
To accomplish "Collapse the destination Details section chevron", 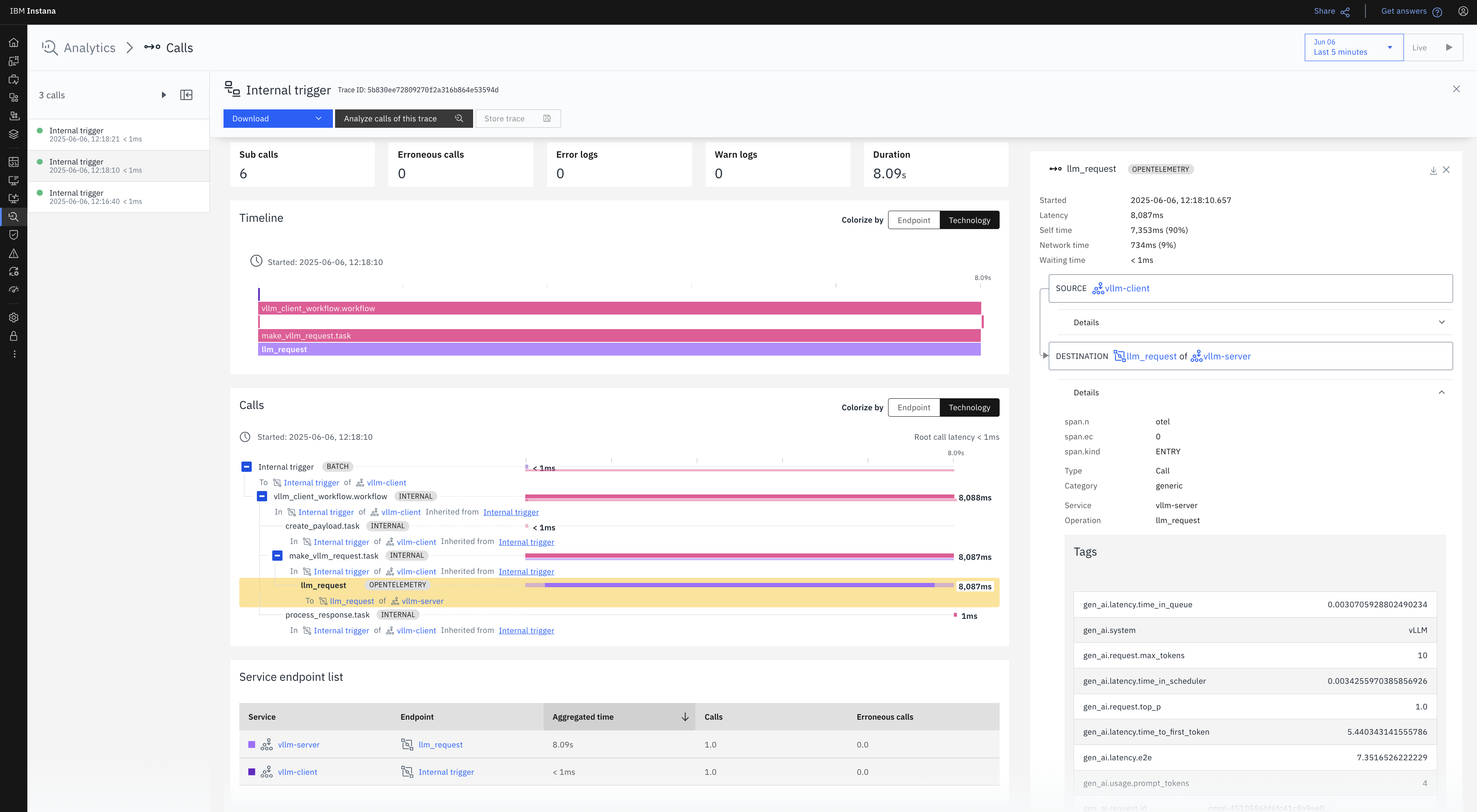I will [x=1442, y=392].
